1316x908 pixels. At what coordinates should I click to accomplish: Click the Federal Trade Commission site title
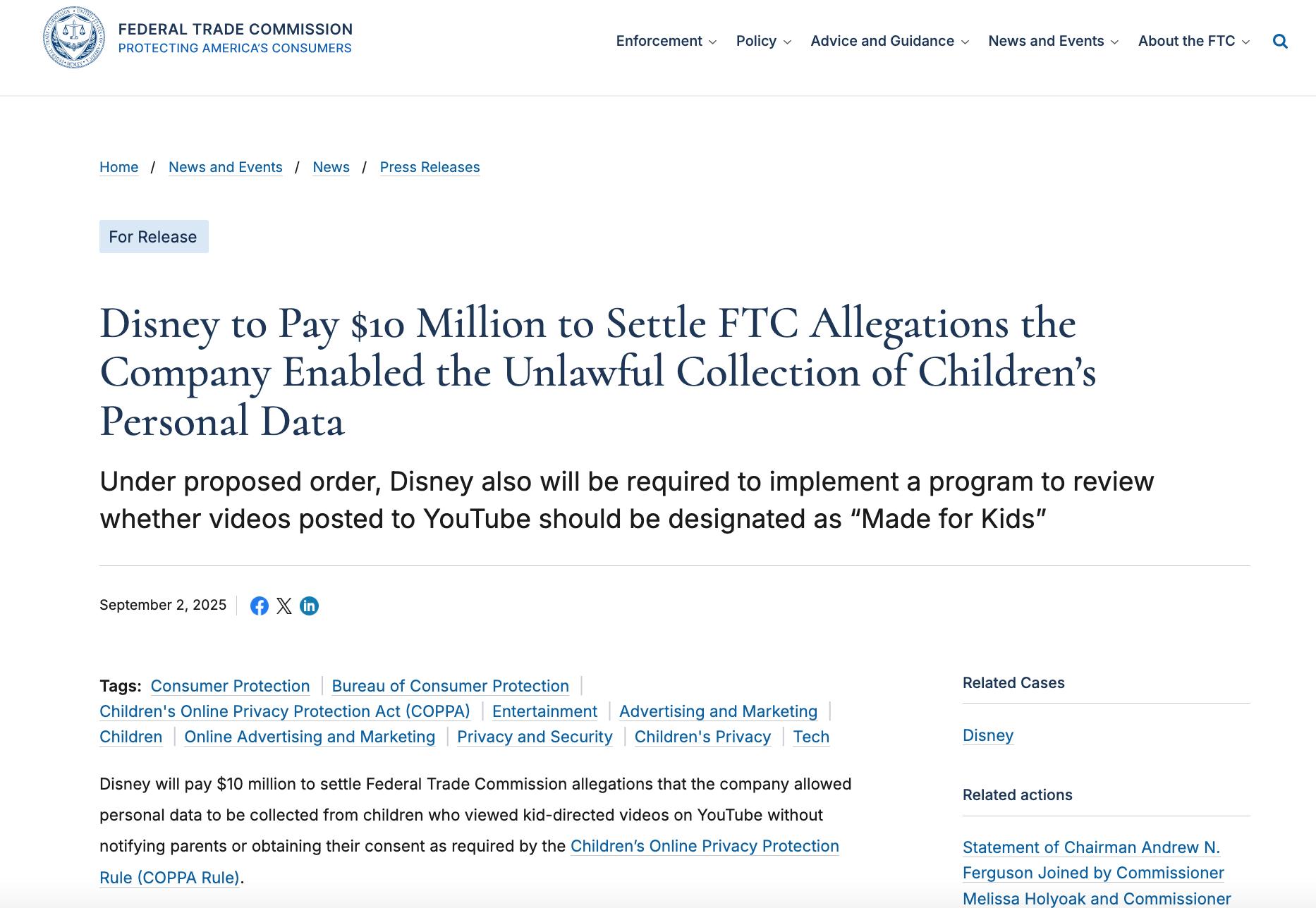[x=235, y=30]
